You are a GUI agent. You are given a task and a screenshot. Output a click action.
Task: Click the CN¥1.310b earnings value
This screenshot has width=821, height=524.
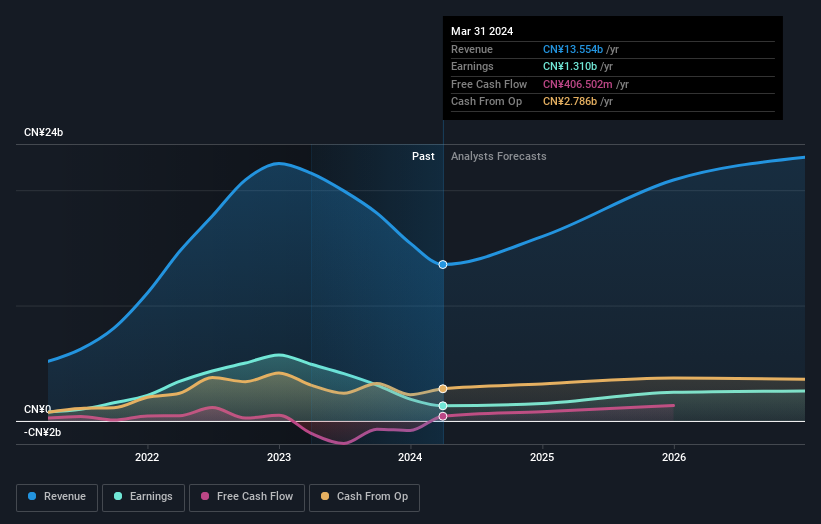[570, 66]
